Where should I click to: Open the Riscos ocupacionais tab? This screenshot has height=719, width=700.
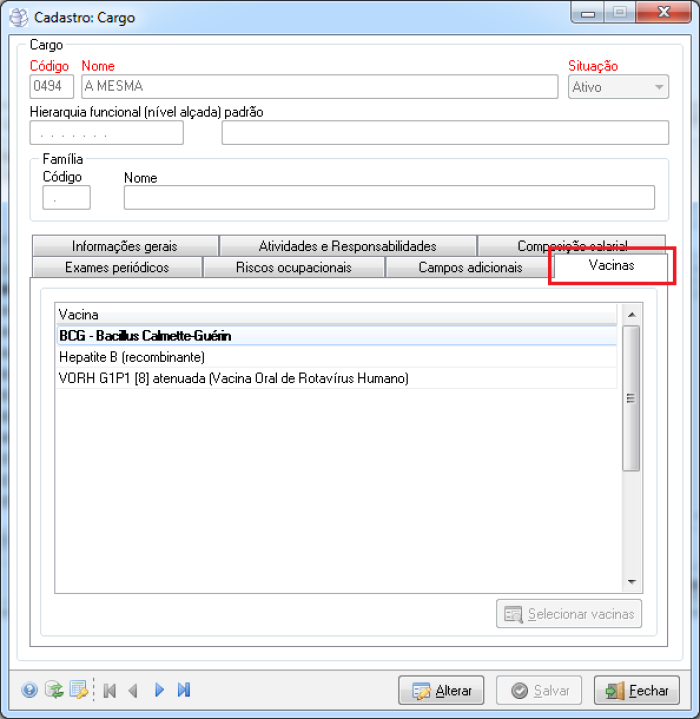[x=293, y=268]
